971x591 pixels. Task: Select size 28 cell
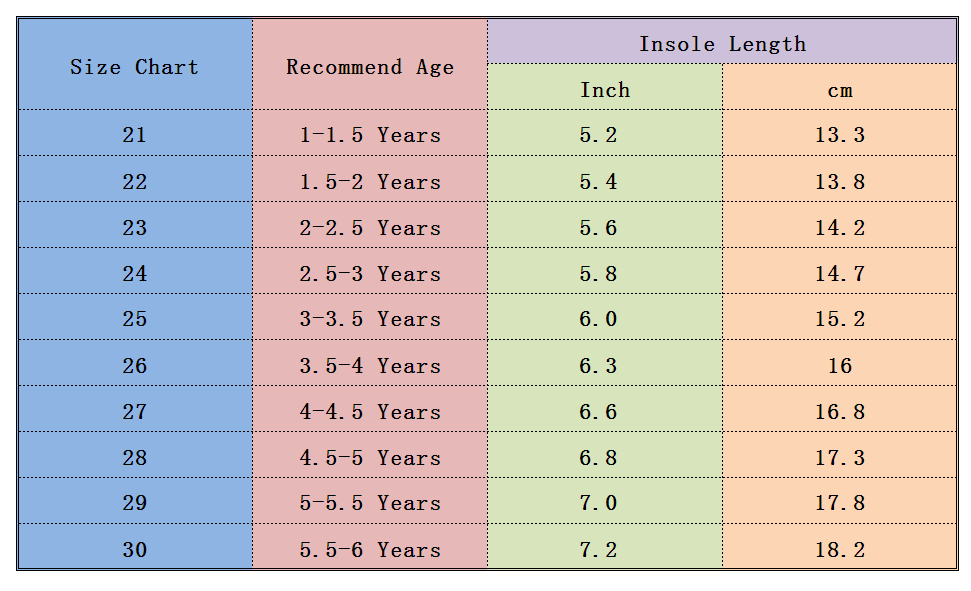point(135,458)
